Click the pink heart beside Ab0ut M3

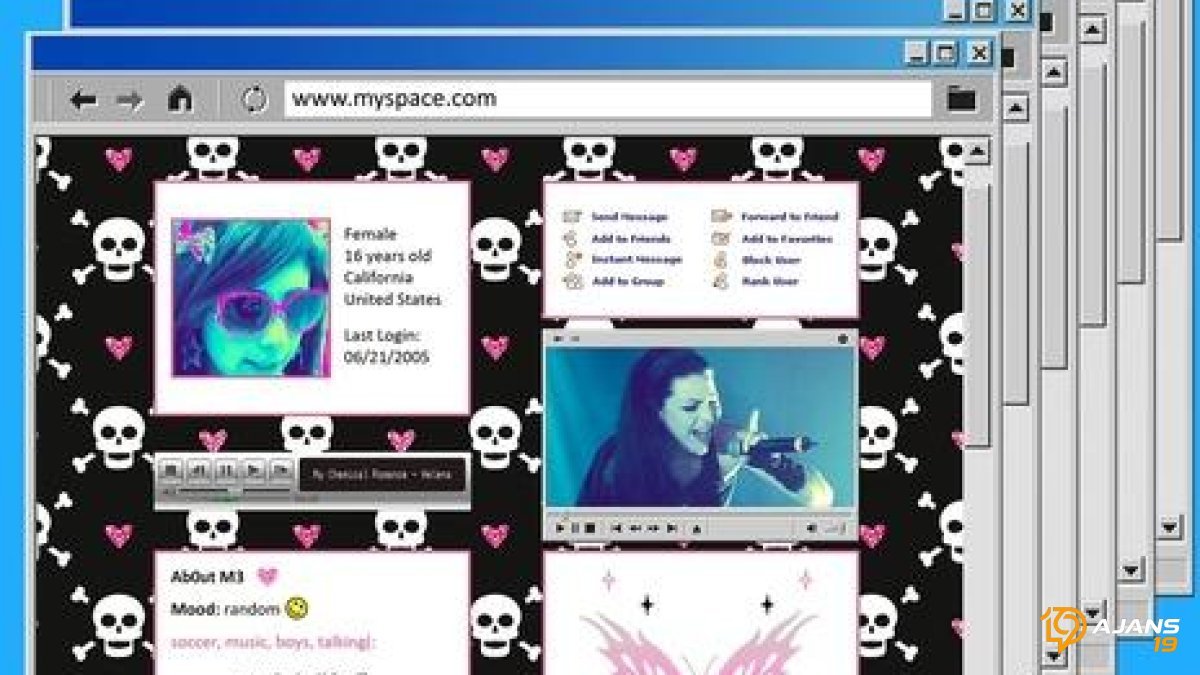267,576
